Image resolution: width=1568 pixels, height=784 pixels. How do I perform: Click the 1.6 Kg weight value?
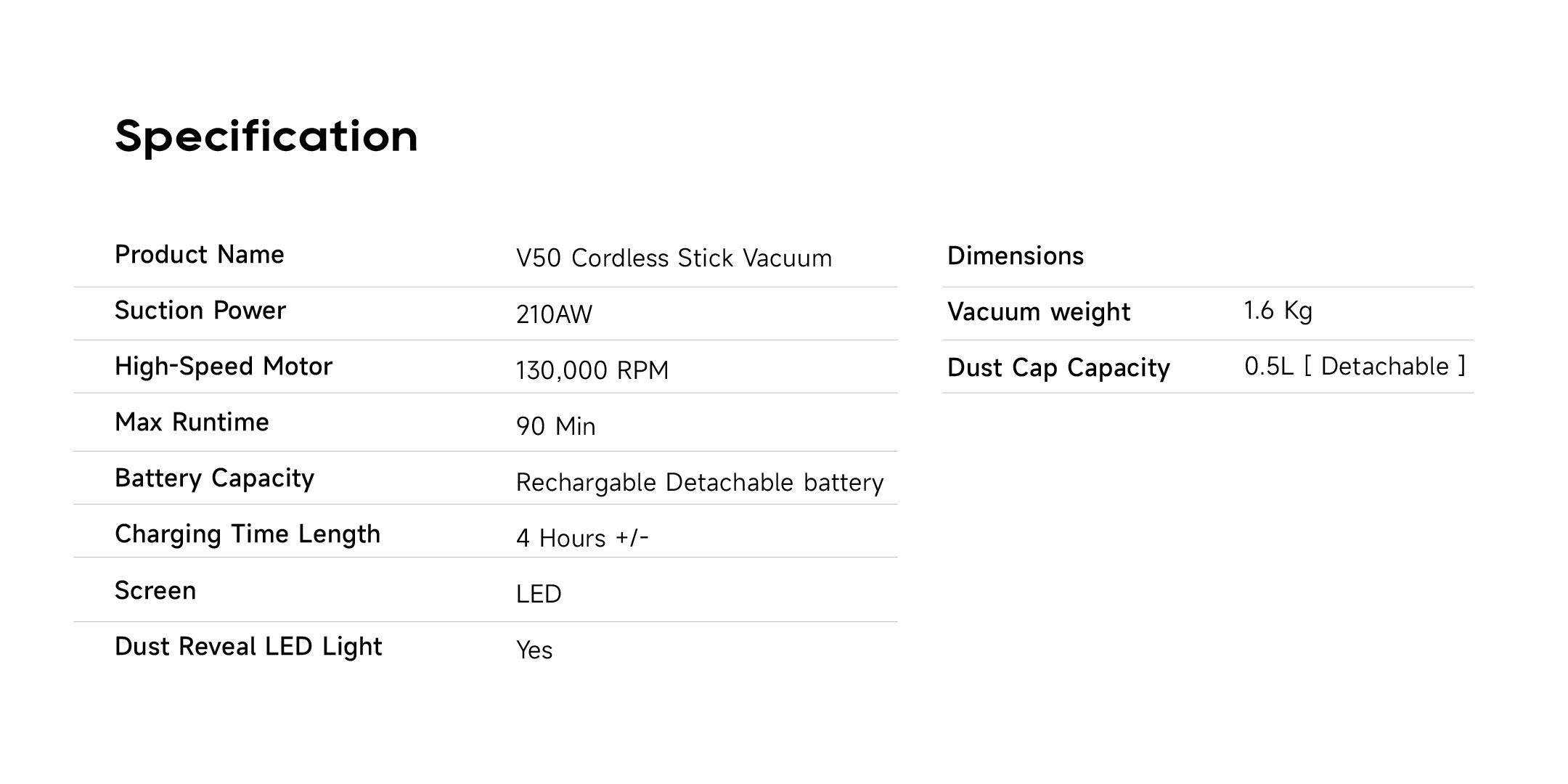(1278, 311)
